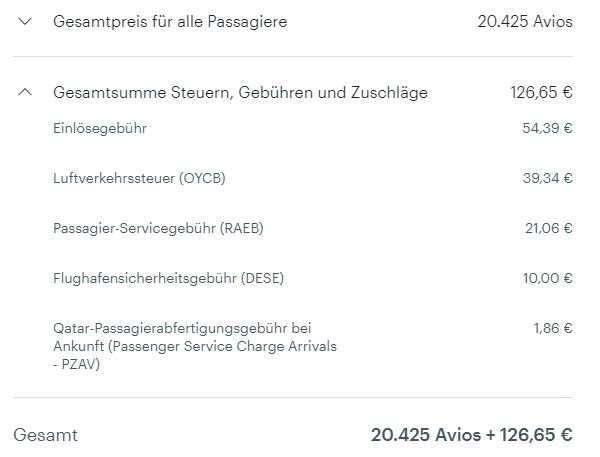
Task: Expand the Gesamtpreis für alle Passagiere chevron
Action: (x=25, y=21)
